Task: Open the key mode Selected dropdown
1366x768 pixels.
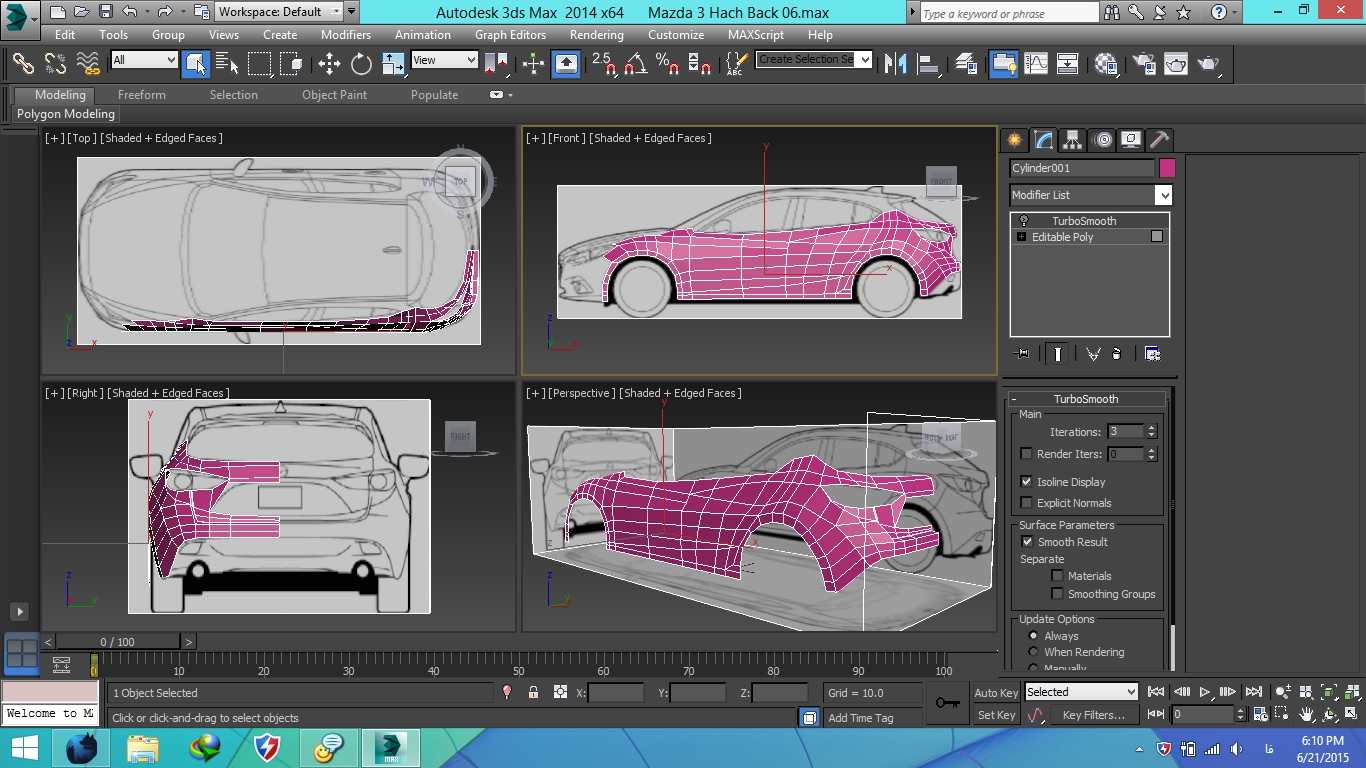Action: 1081,692
